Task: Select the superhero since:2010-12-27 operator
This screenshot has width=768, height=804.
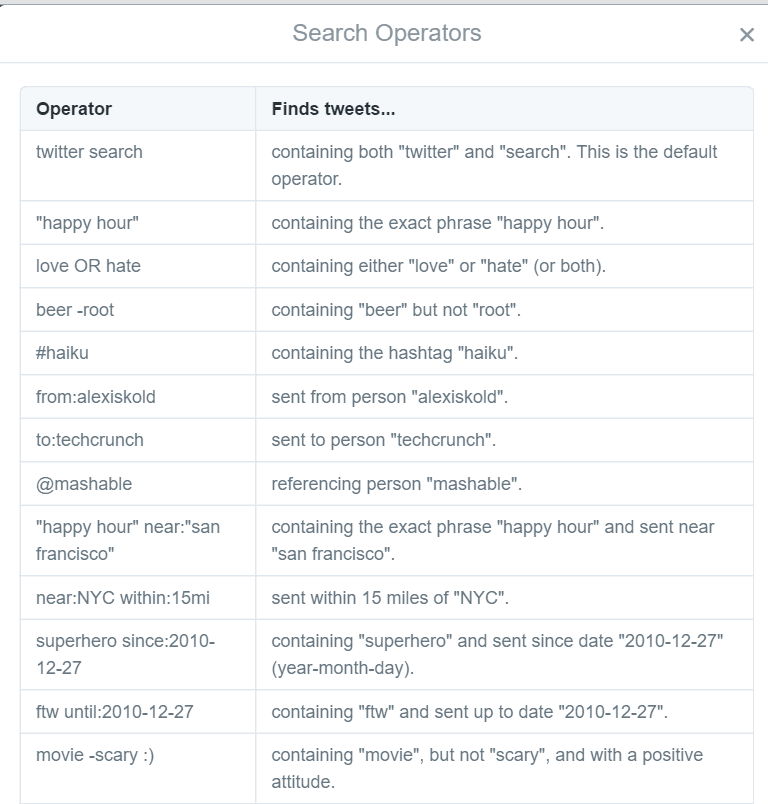Action: tap(125, 654)
